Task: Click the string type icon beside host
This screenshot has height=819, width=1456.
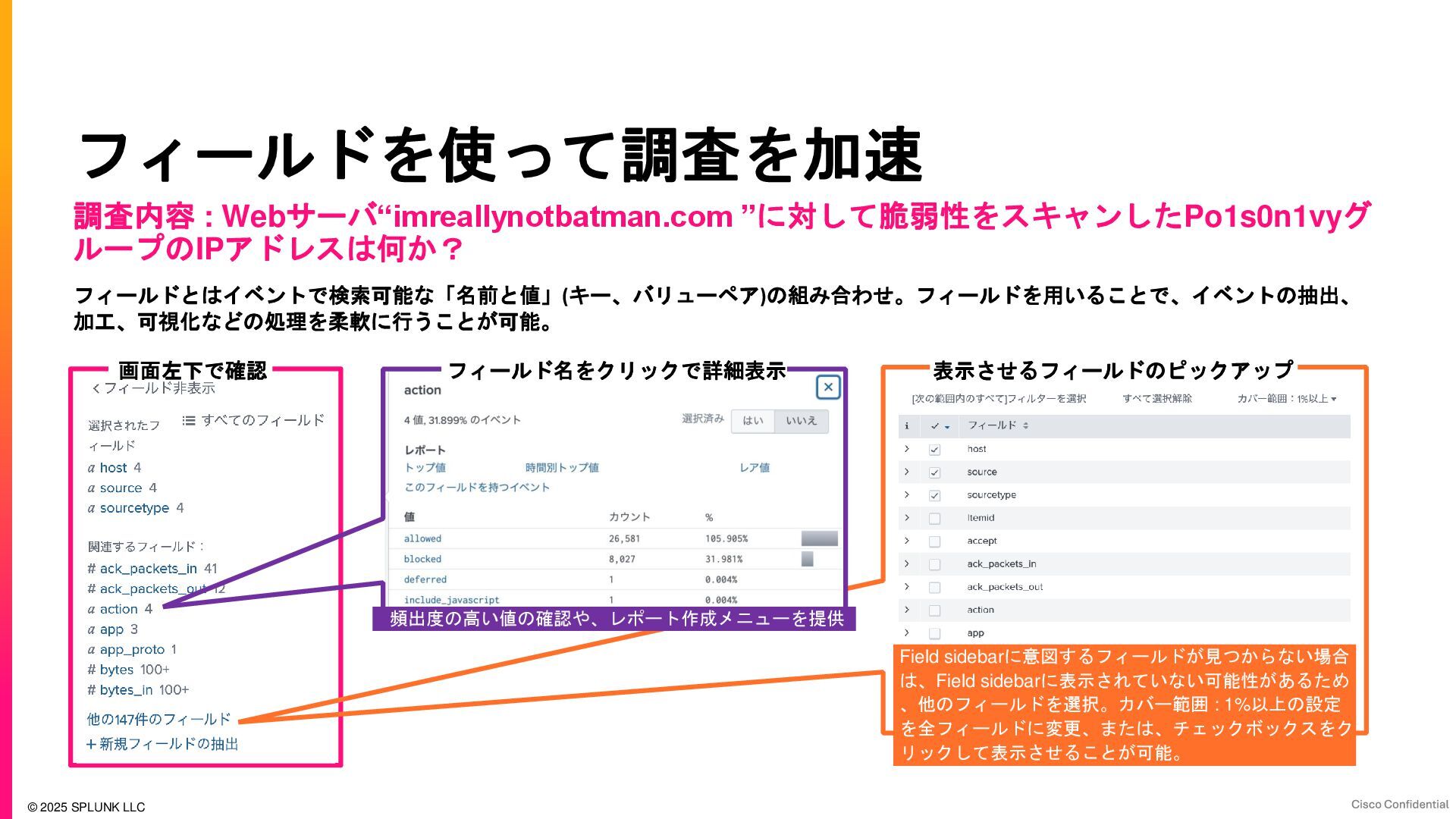Action: [91, 468]
